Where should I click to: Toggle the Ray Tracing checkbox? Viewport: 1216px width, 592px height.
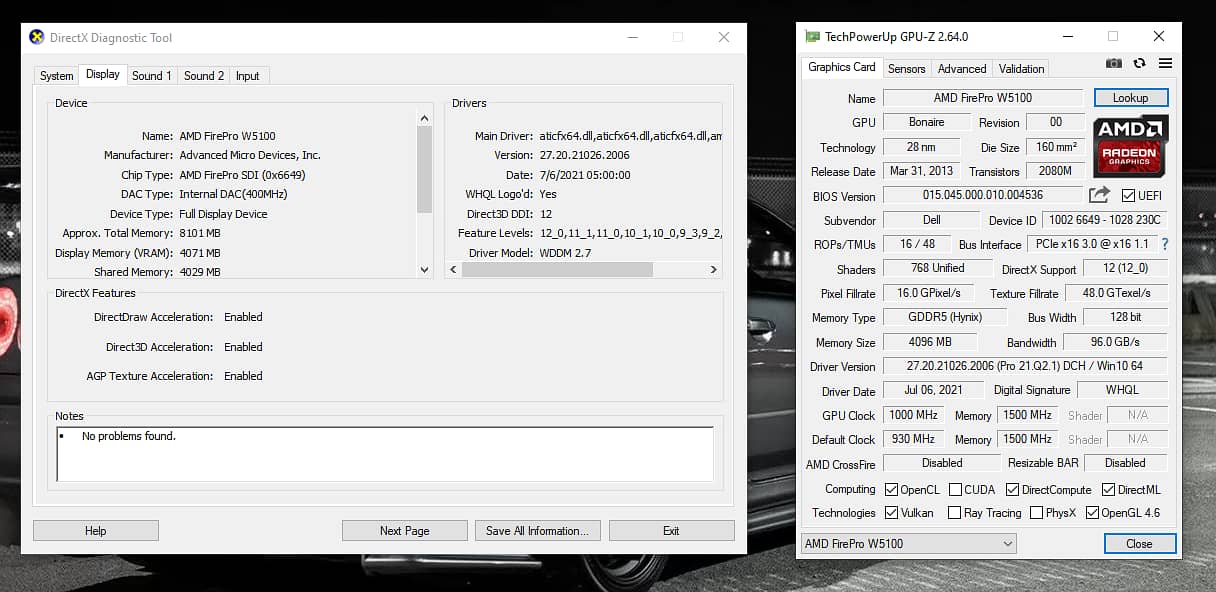tap(955, 513)
